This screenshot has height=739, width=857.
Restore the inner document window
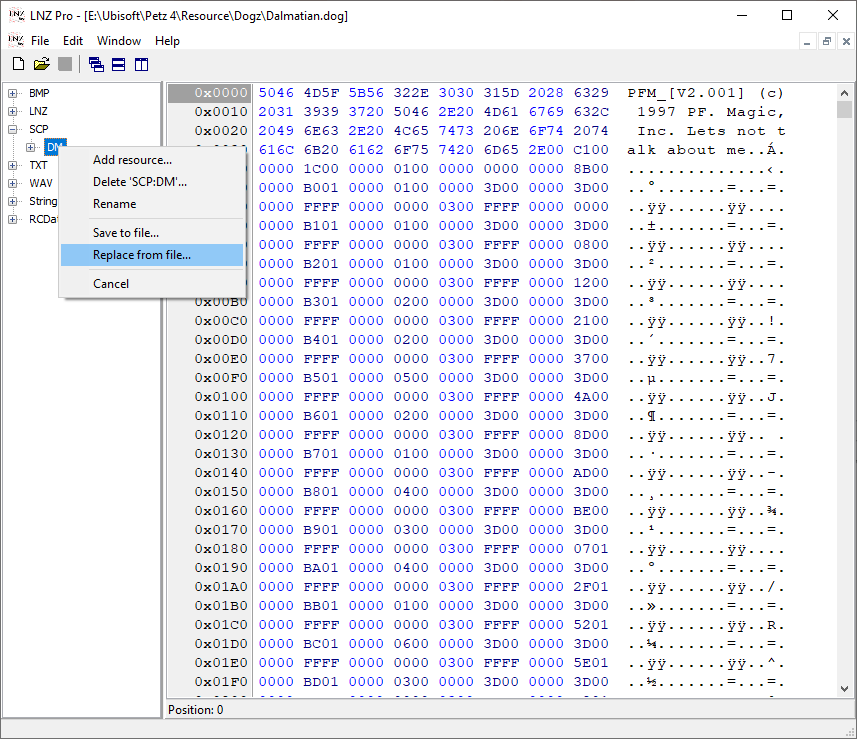827,41
